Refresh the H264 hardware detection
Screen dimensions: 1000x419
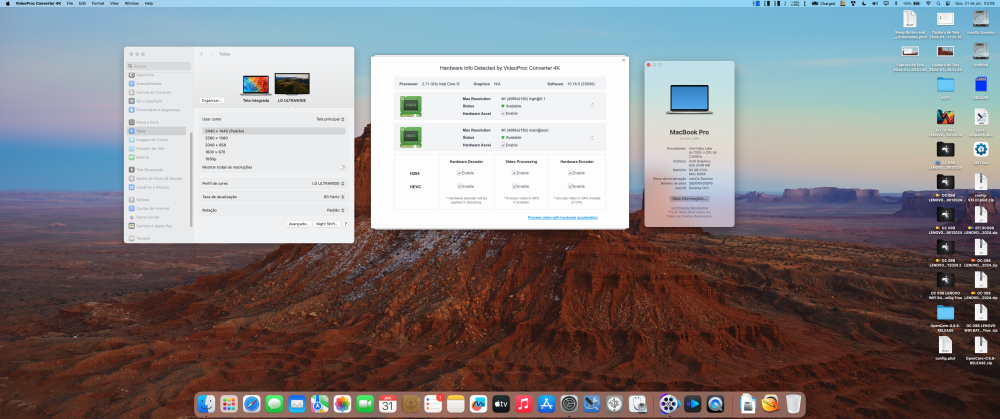(x=592, y=105)
